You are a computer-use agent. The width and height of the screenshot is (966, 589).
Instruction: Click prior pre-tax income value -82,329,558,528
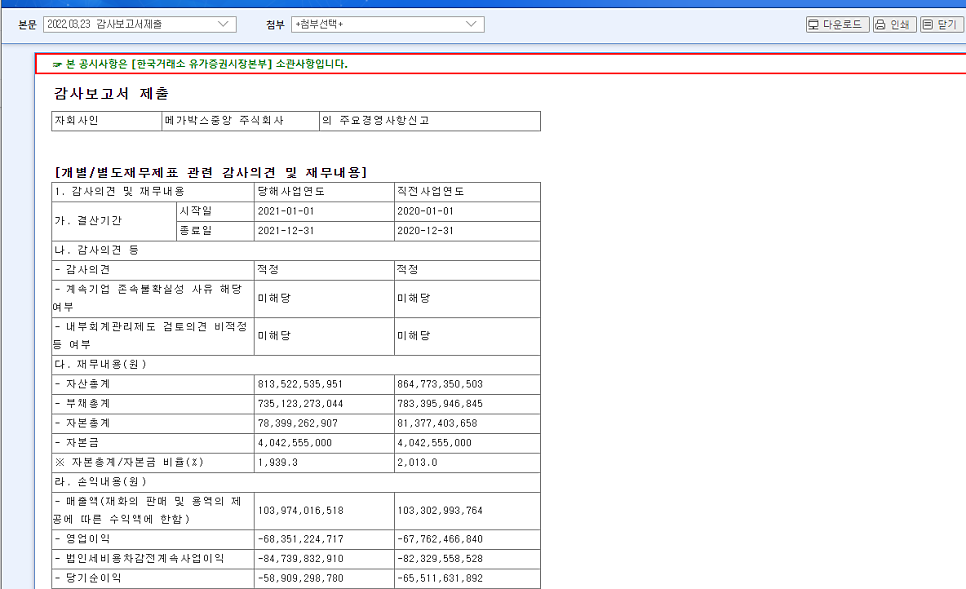(x=440, y=559)
